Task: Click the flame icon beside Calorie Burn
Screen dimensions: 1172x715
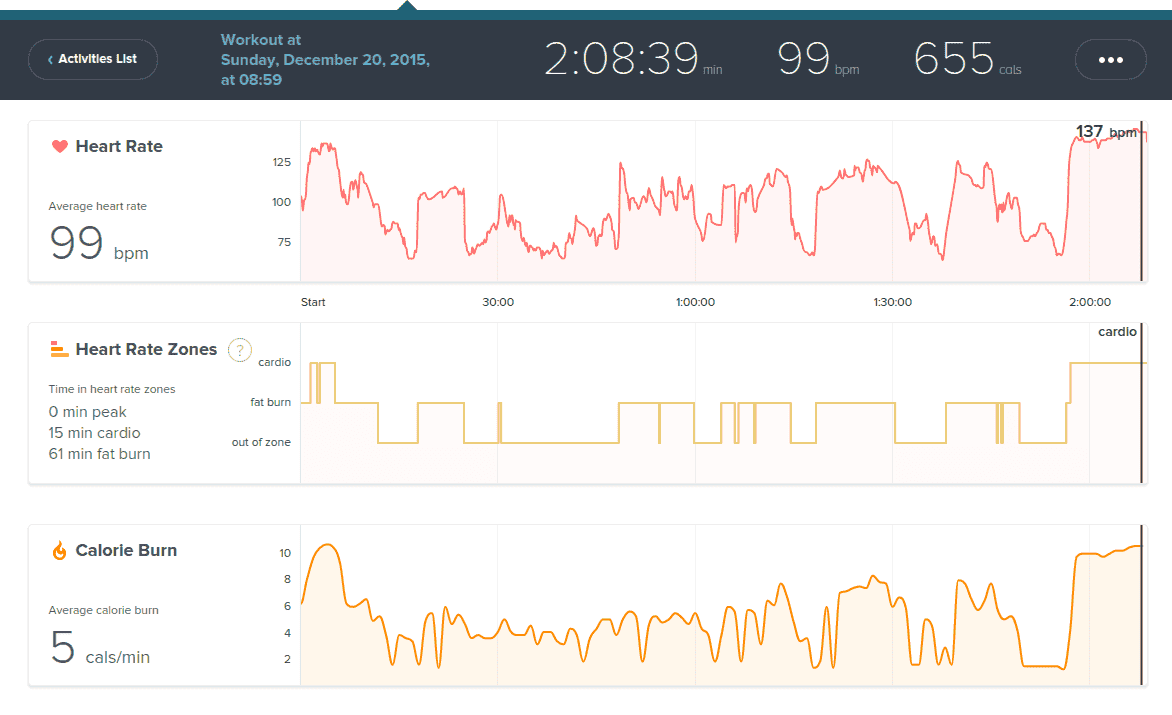Action: point(59,550)
